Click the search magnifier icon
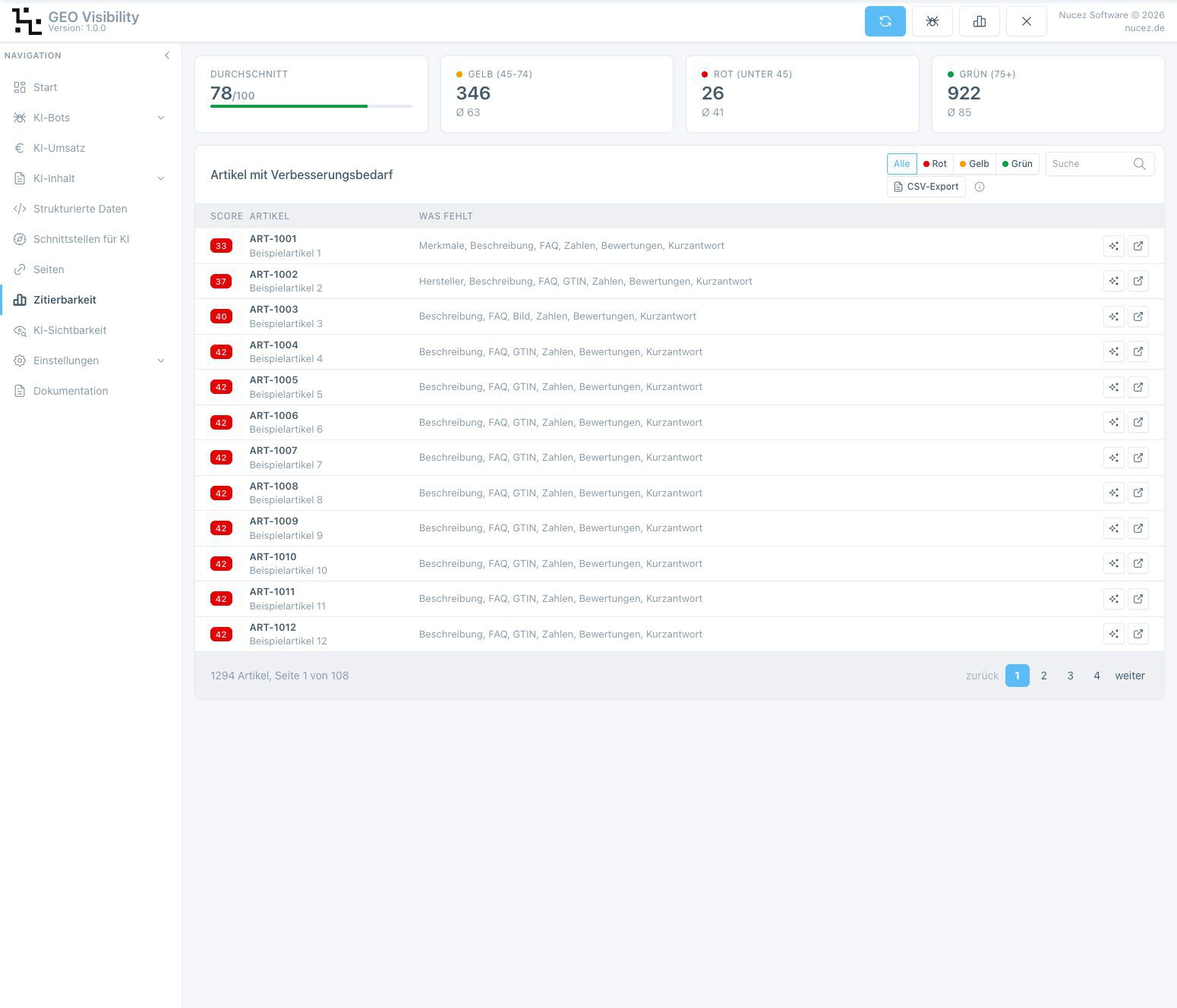Viewport: 1177px width, 1008px height. pos(1139,164)
